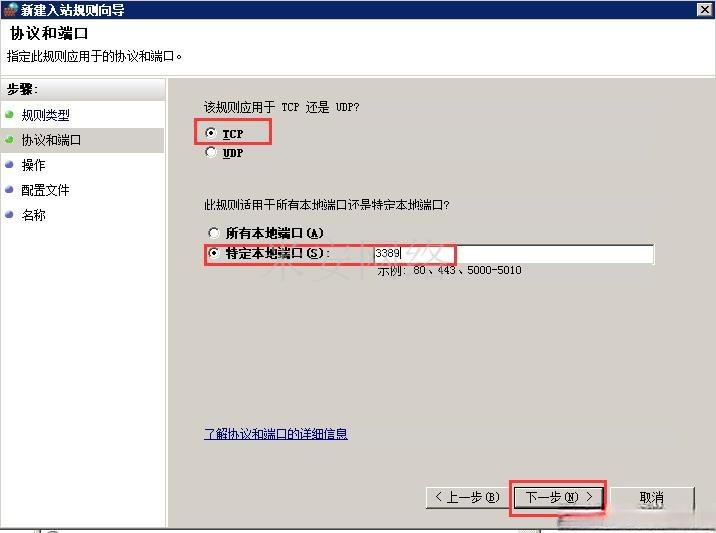Click blue bullet beside 配置文件 step

tap(9, 190)
